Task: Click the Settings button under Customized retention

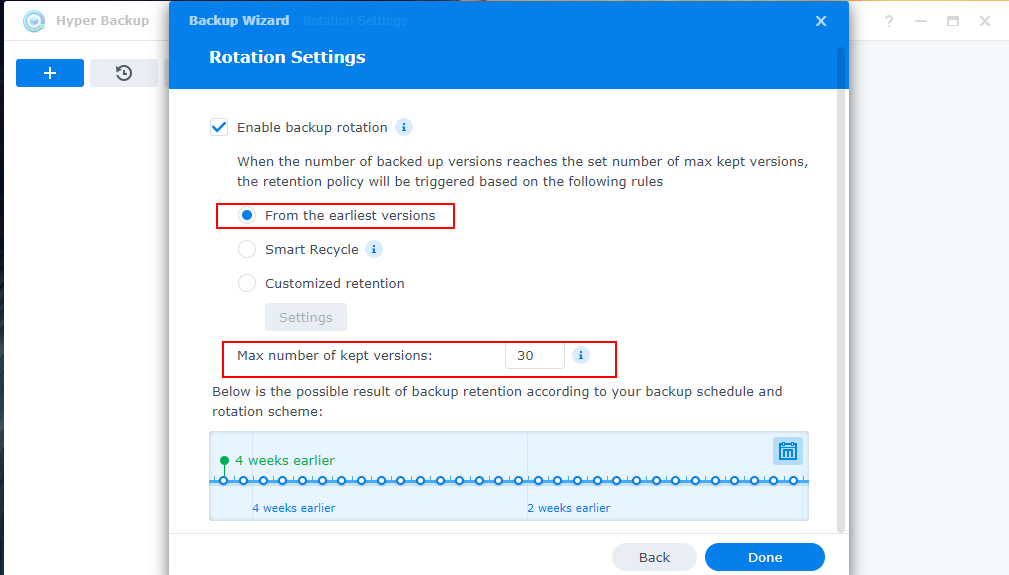Action: click(x=306, y=317)
